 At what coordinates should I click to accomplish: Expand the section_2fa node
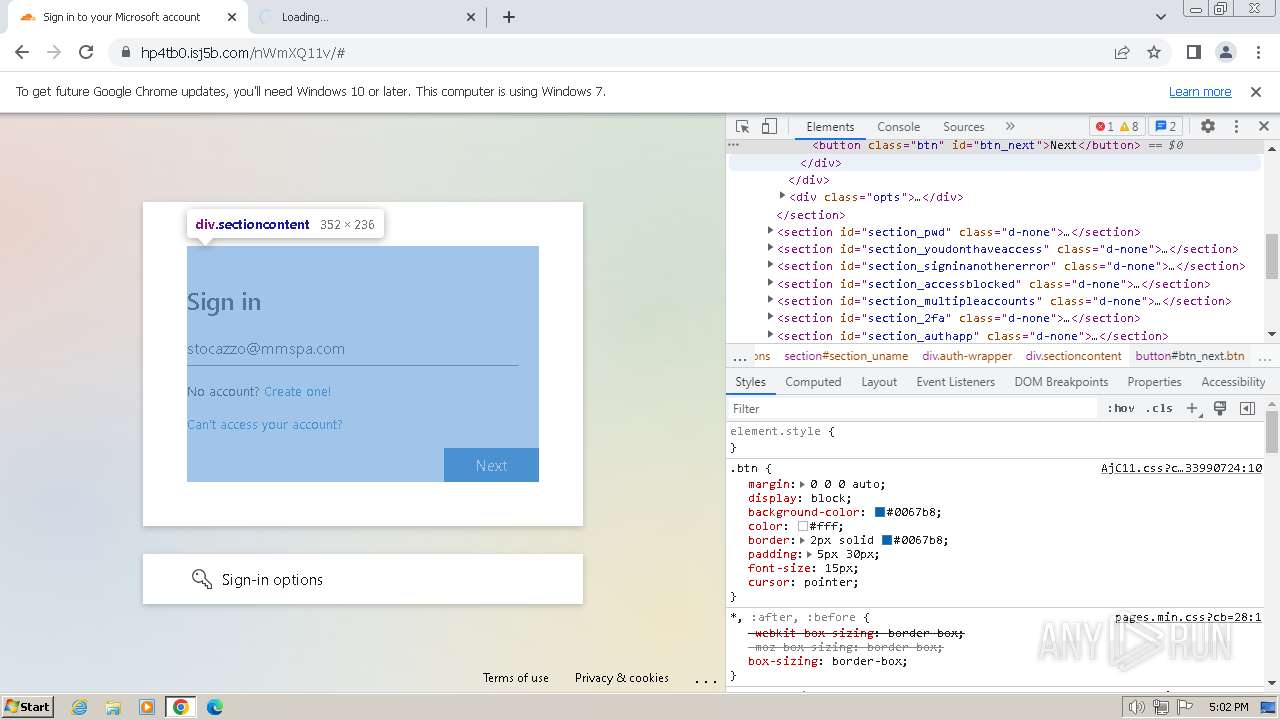coord(770,317)
